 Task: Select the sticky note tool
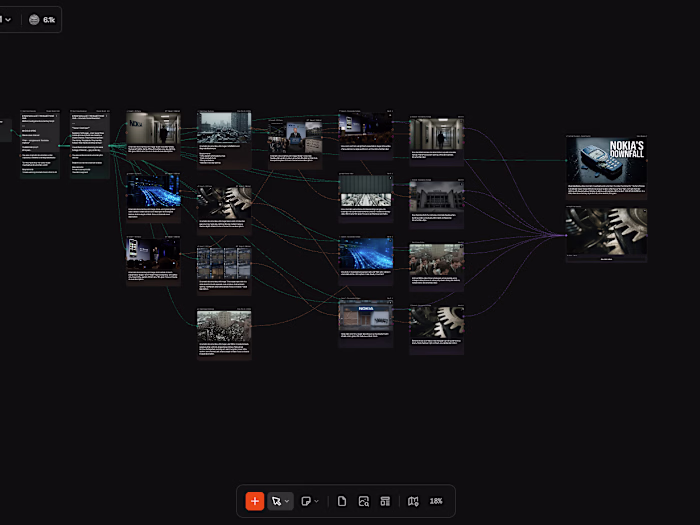tap(306, 501)
